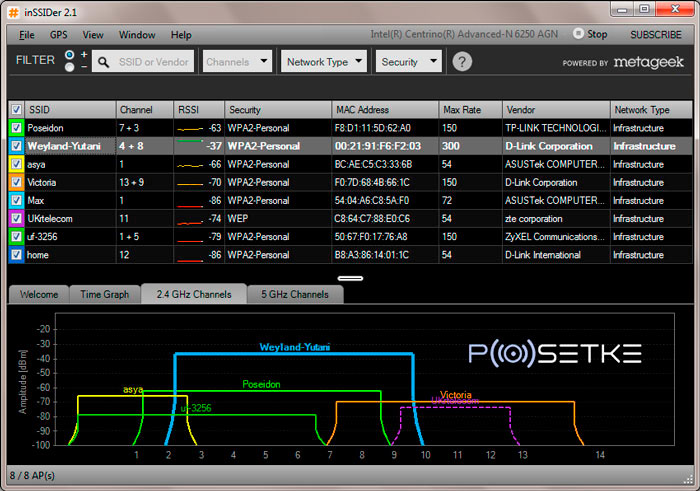
Task: Uncheck the UKrtelecom network checkbox
Action: [x=16, y=218]
